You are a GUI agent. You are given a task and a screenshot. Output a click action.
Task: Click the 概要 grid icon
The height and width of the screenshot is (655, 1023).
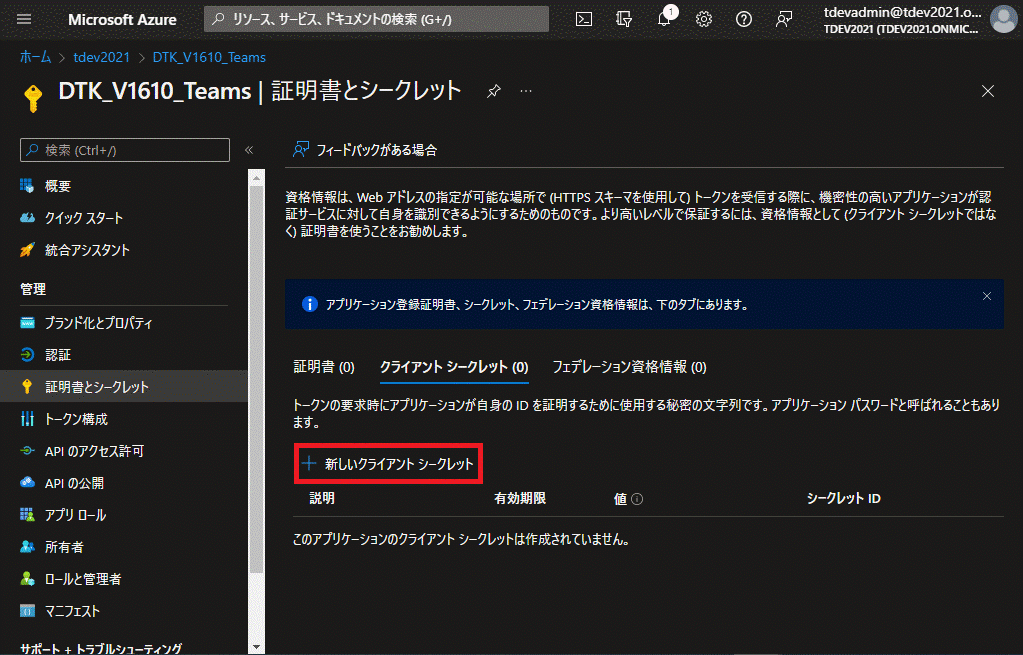tap(27, 186)
